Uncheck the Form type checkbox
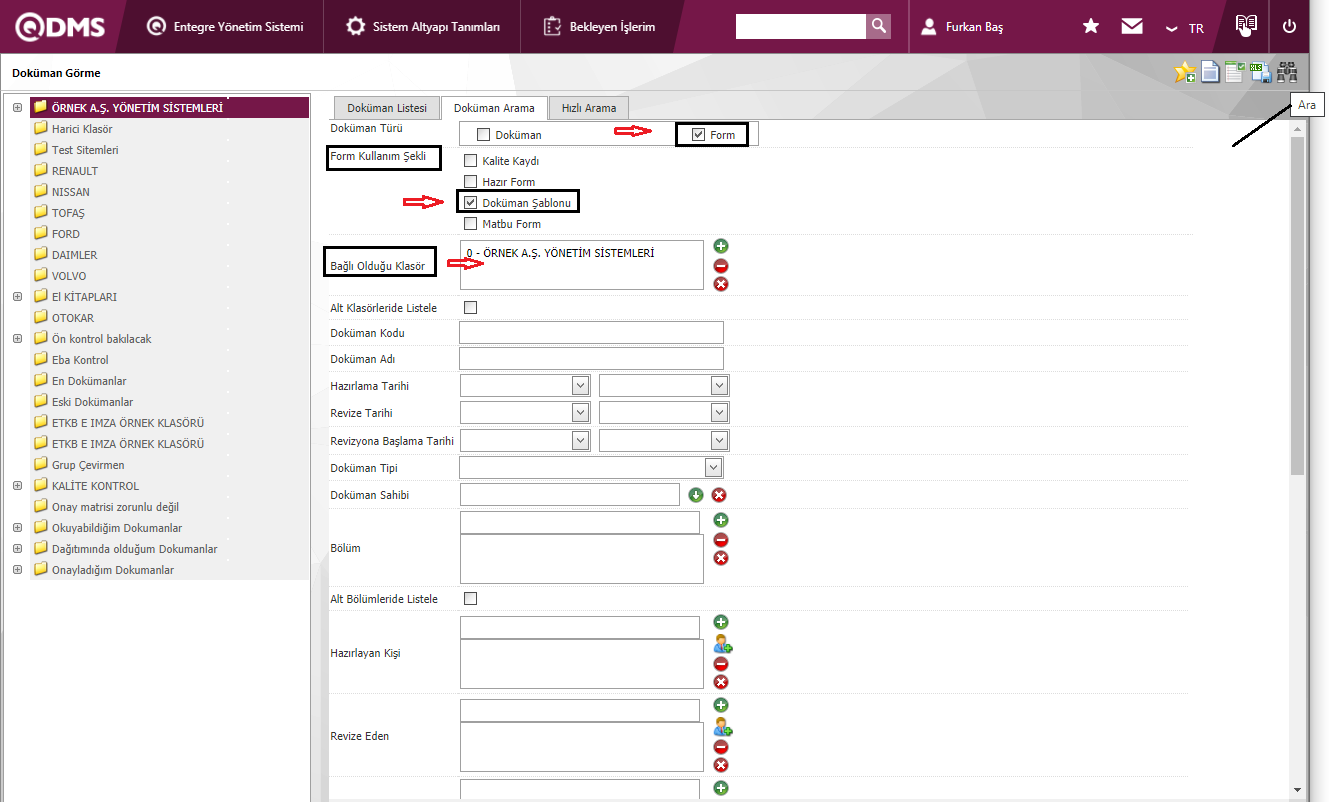The width and height of the screenshot is (1329, 802). [699, 135]
